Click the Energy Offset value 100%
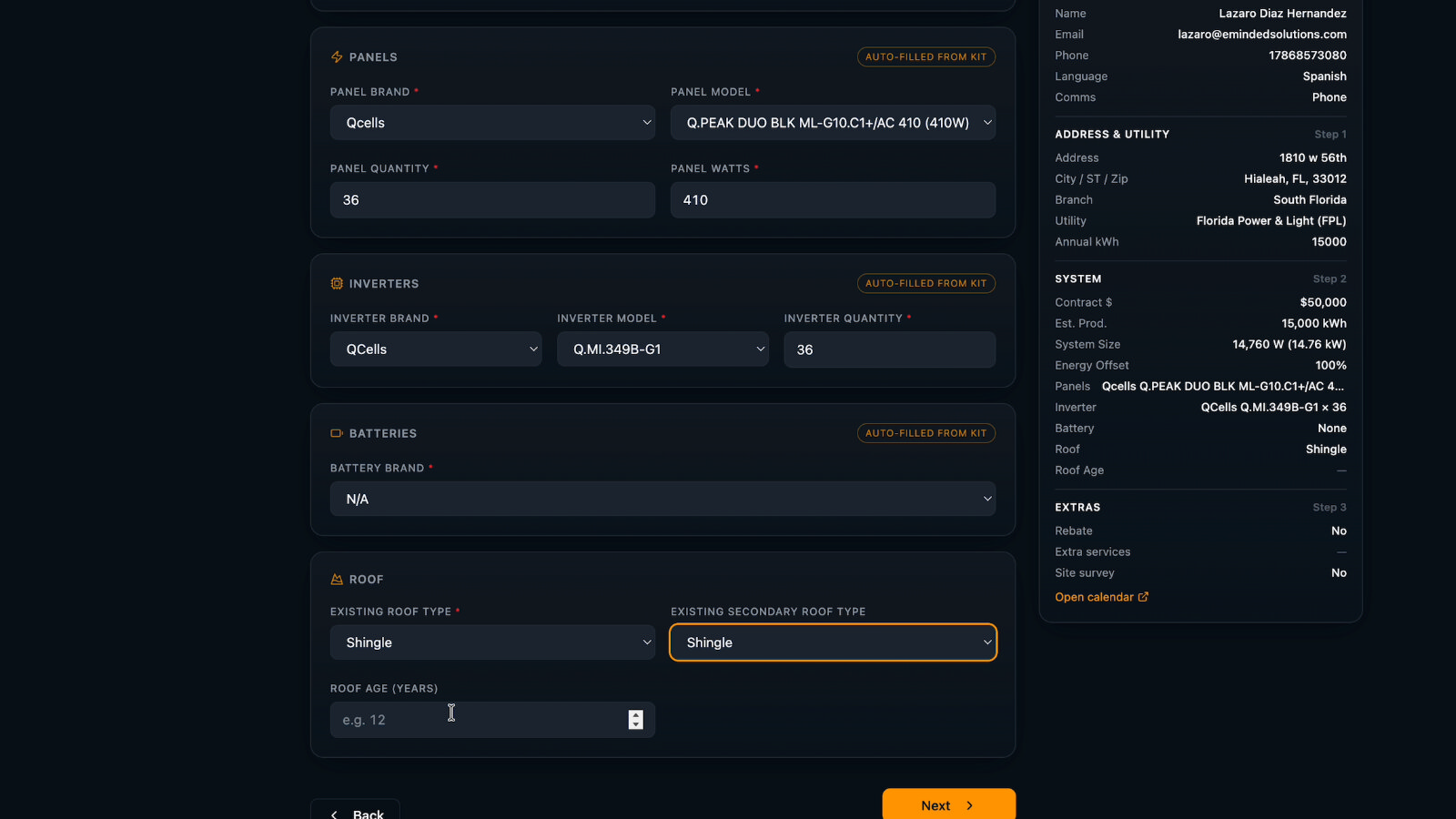Viewport: 1456px width, 819px height. (1330, 365)
